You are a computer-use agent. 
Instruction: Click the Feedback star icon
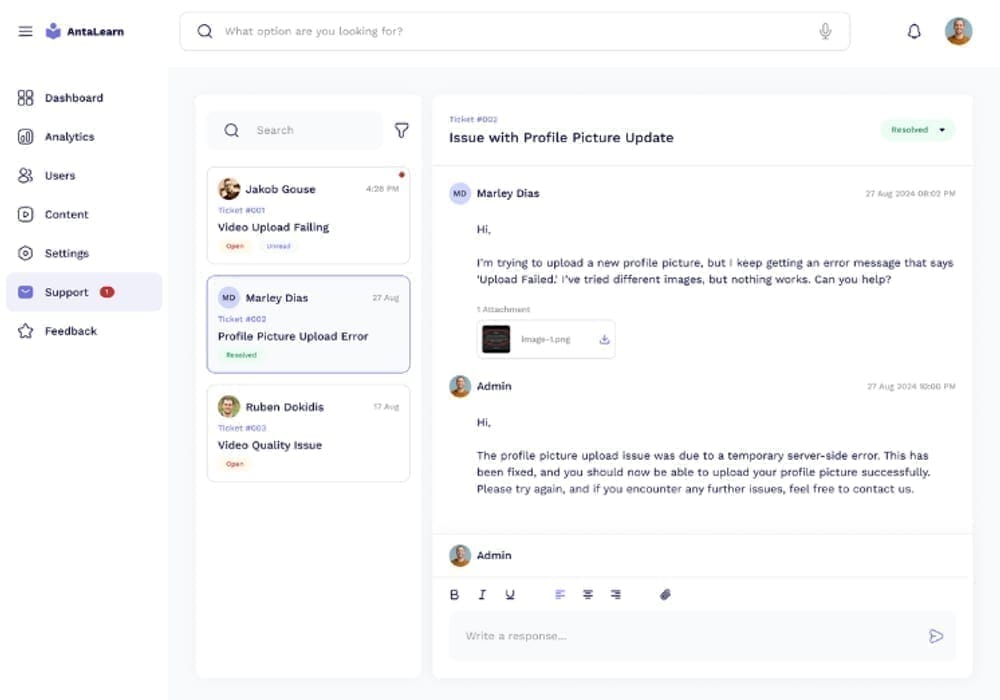point(26,331)
